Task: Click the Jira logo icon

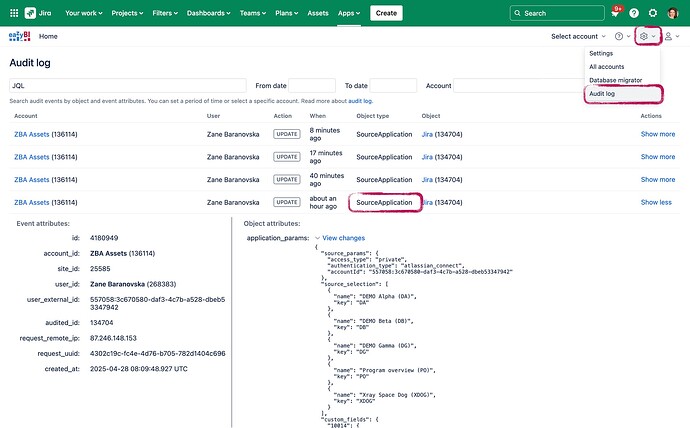Action: [30, 13]
